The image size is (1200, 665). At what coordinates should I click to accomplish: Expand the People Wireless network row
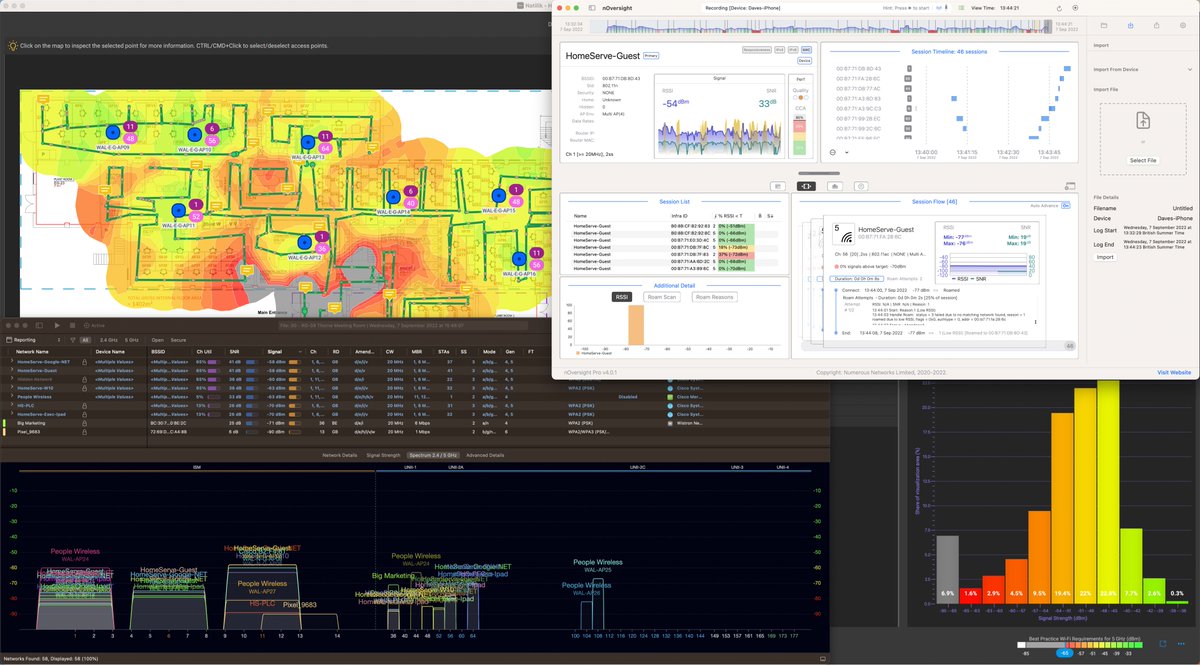[x=12, y=397]
